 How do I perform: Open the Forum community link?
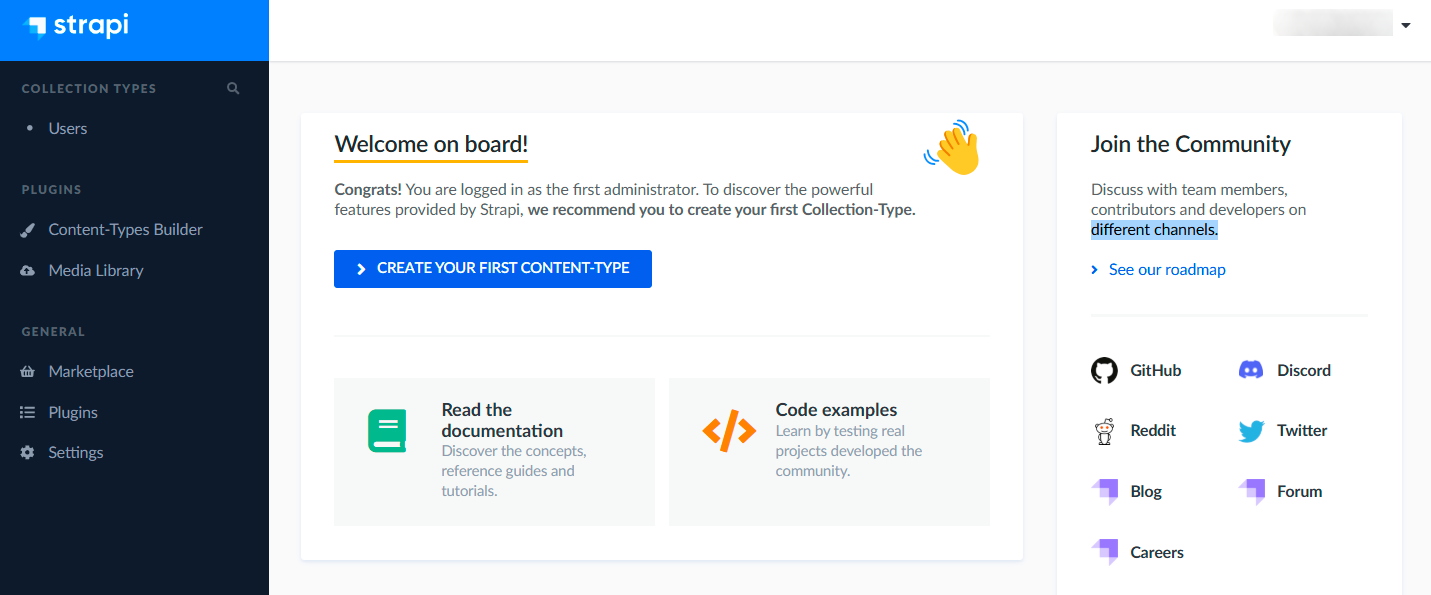[1299, 492]
